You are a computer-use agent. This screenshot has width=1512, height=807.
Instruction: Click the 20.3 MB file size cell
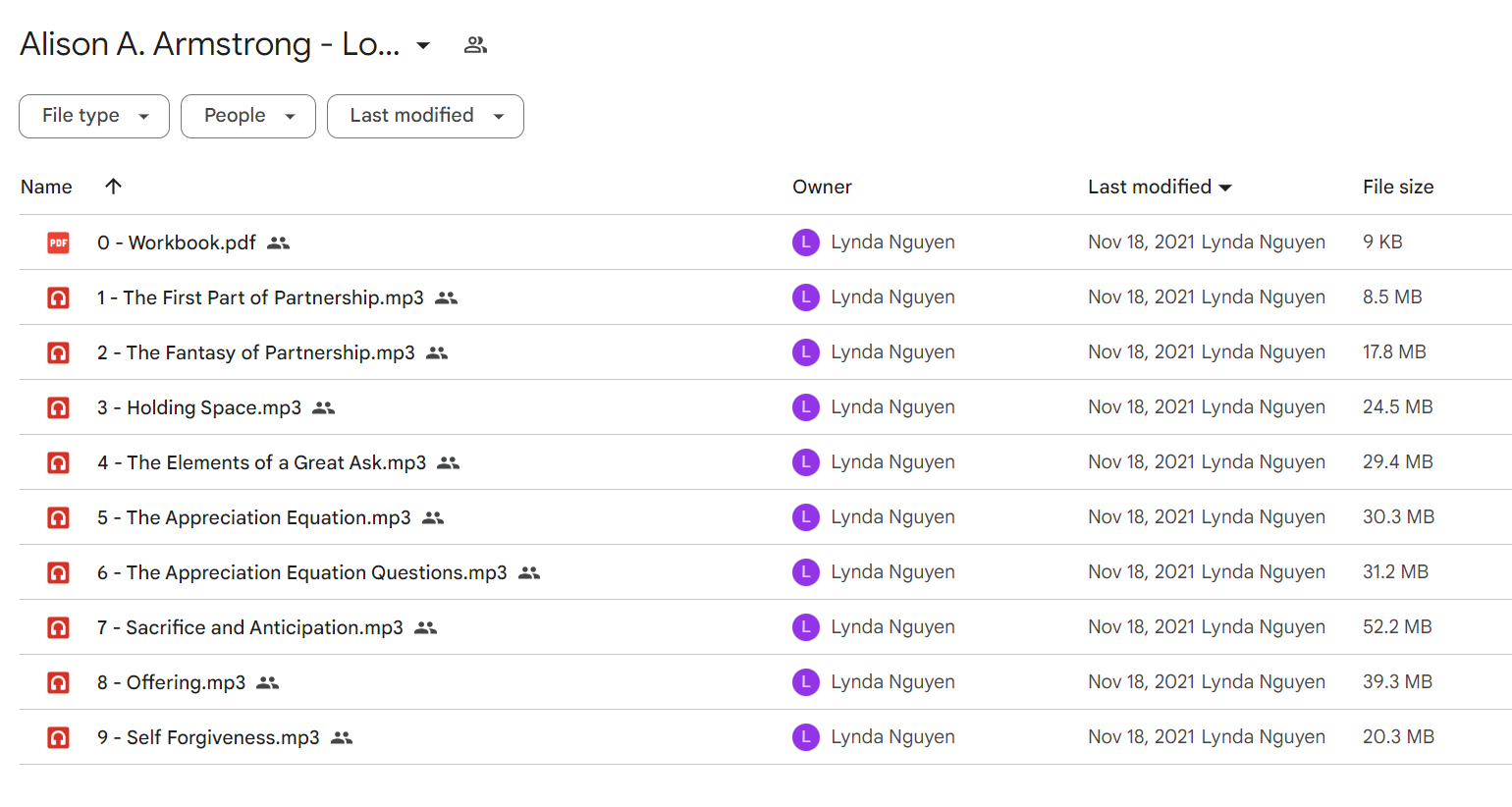click(x=1399, y=737)
